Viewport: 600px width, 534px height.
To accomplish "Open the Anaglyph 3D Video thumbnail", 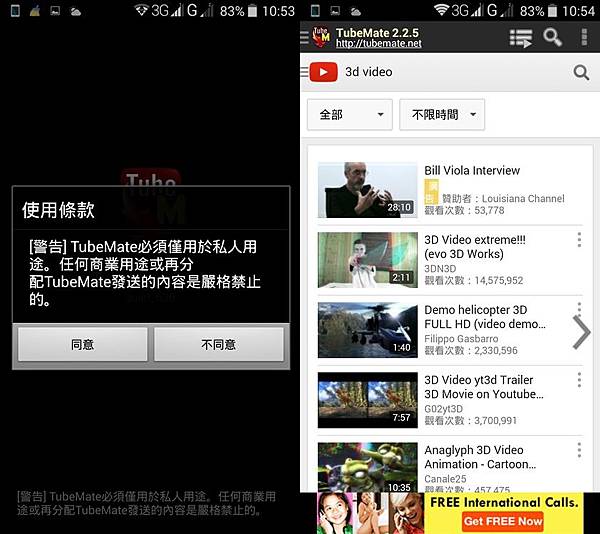I will point(367,467).
